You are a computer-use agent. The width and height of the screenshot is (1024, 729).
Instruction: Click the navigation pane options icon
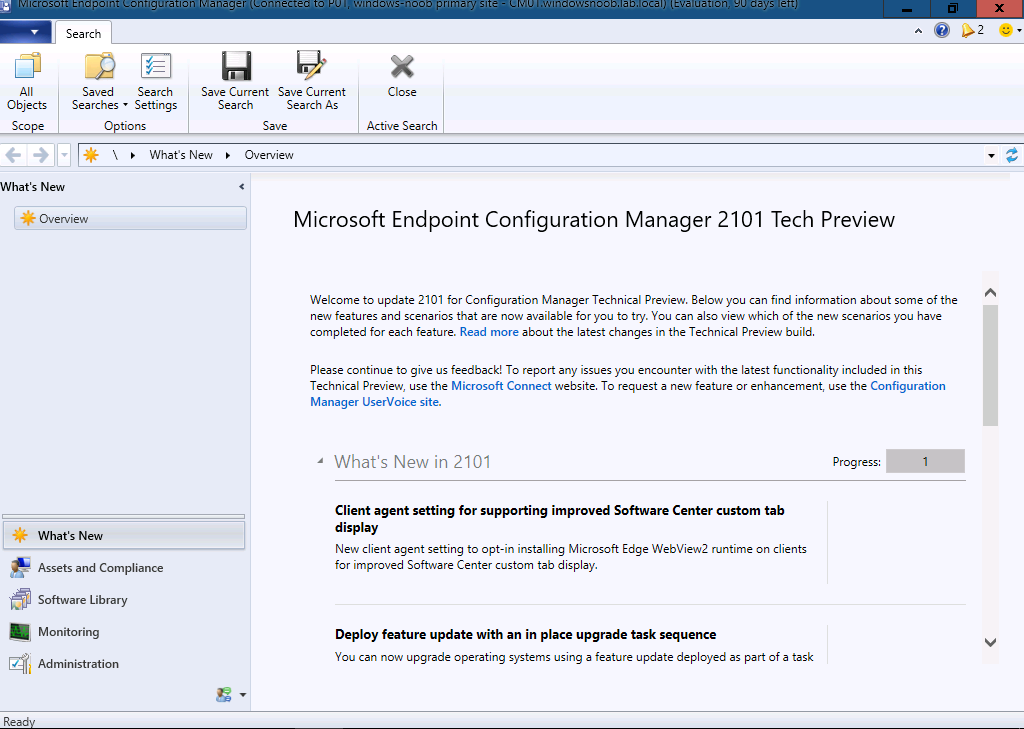coord(224,694)
